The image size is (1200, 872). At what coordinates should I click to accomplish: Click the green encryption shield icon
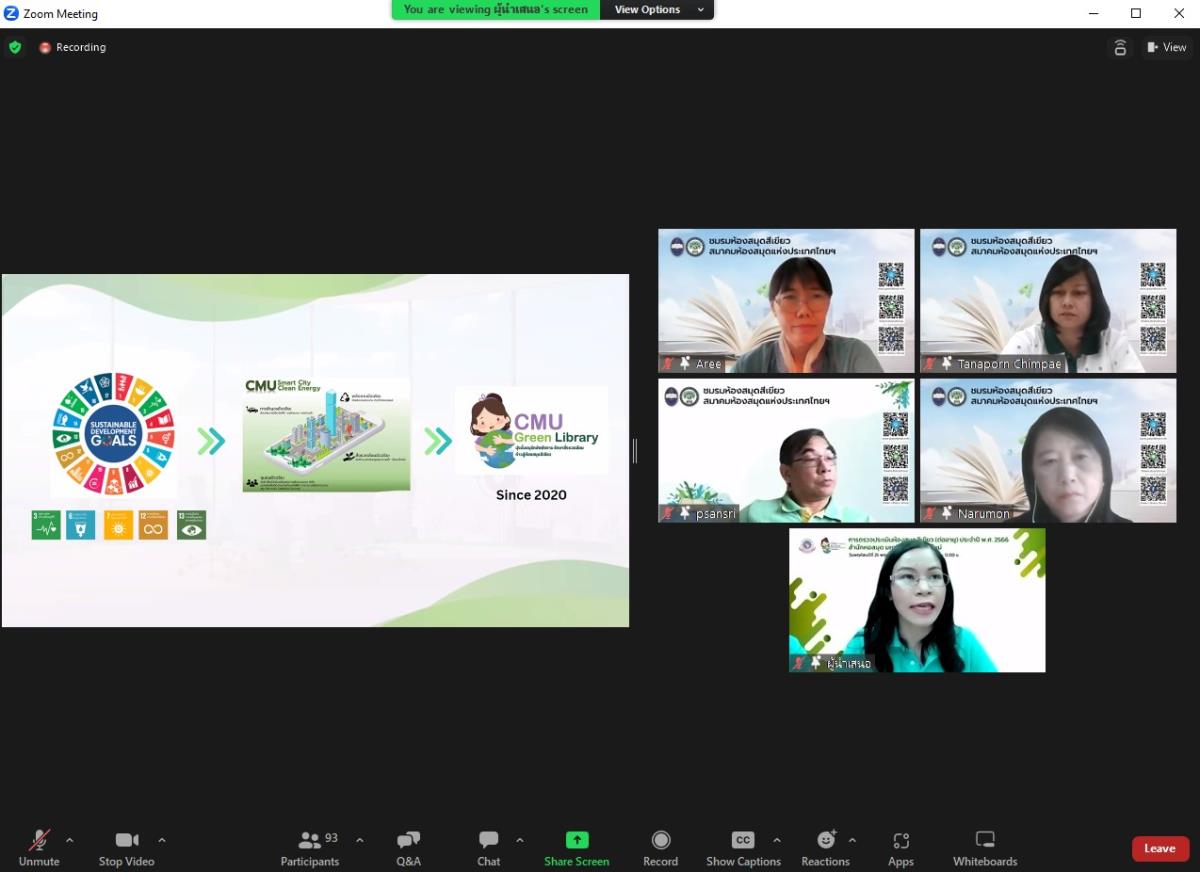14,47
